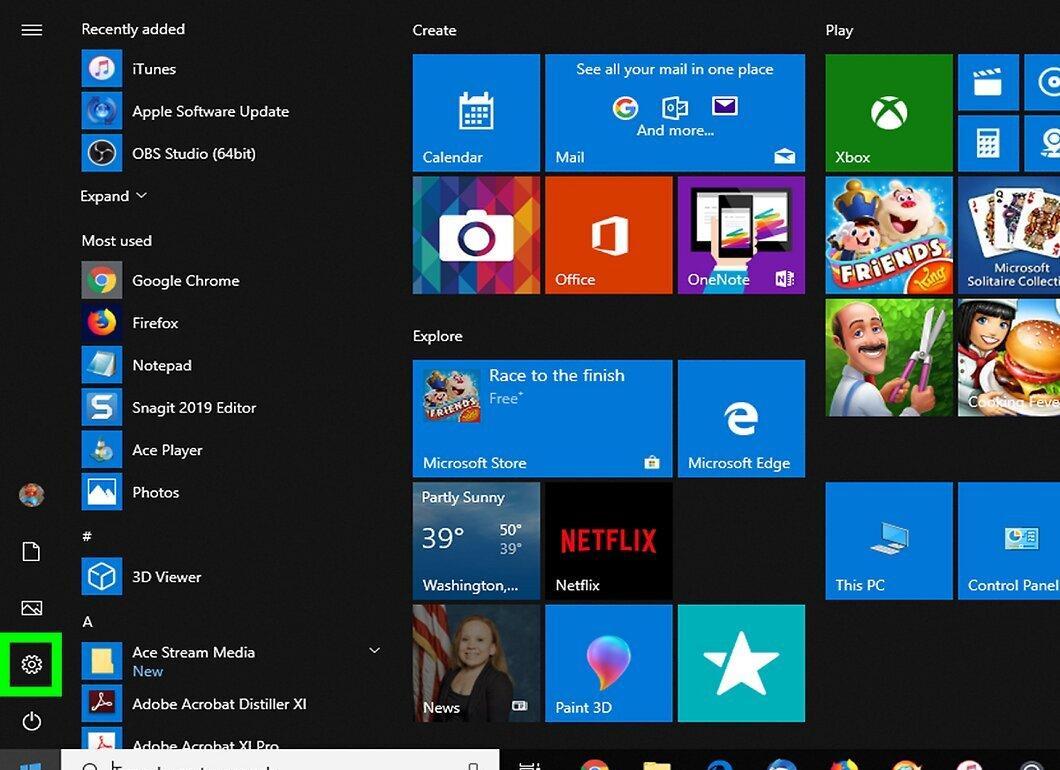Open Microsoft Solitaire Collection tile
Screen dimensions: 1060x770
coord(1009,235)
